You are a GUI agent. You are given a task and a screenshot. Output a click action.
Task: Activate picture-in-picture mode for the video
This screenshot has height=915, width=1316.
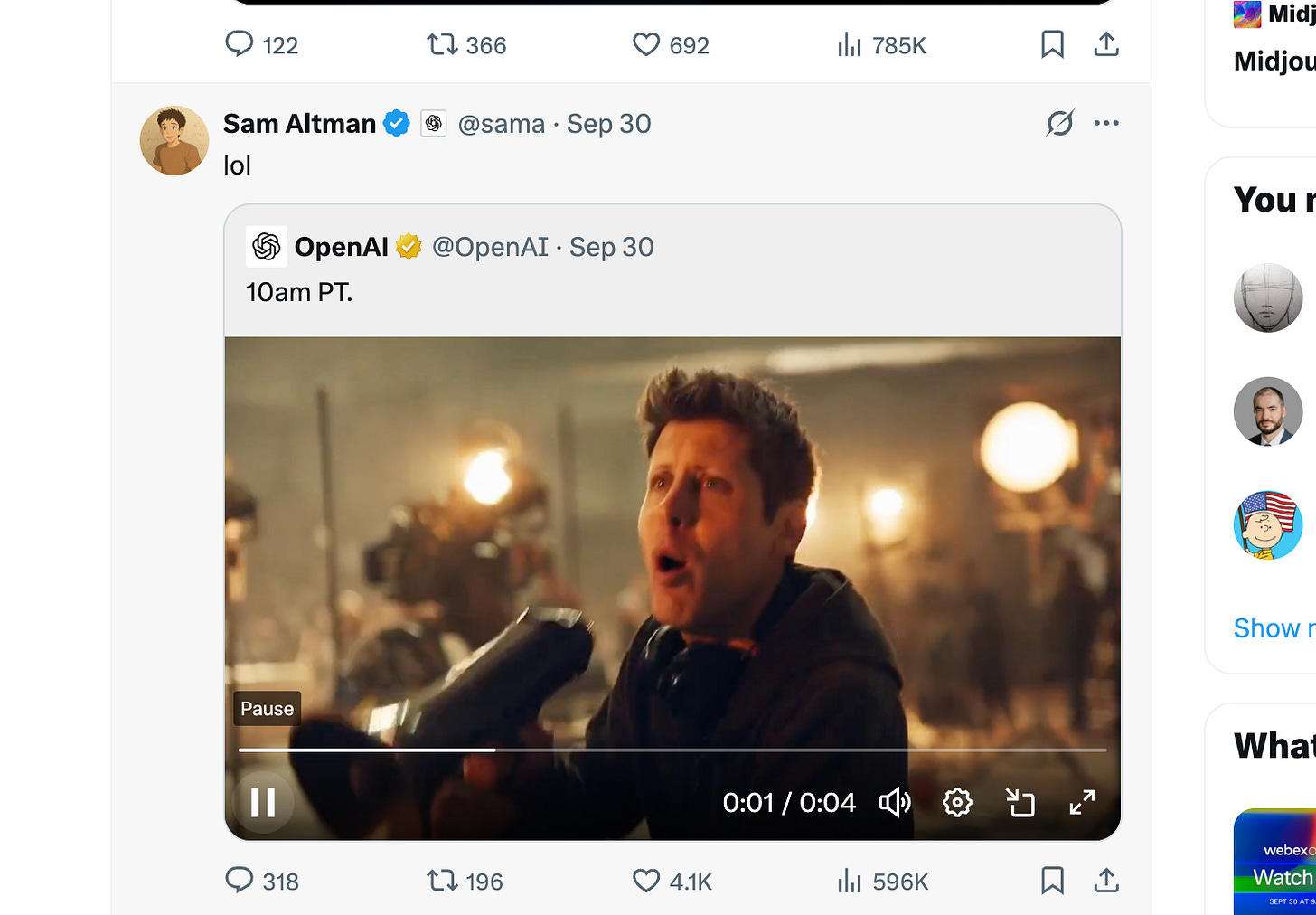click(1020, 802)
